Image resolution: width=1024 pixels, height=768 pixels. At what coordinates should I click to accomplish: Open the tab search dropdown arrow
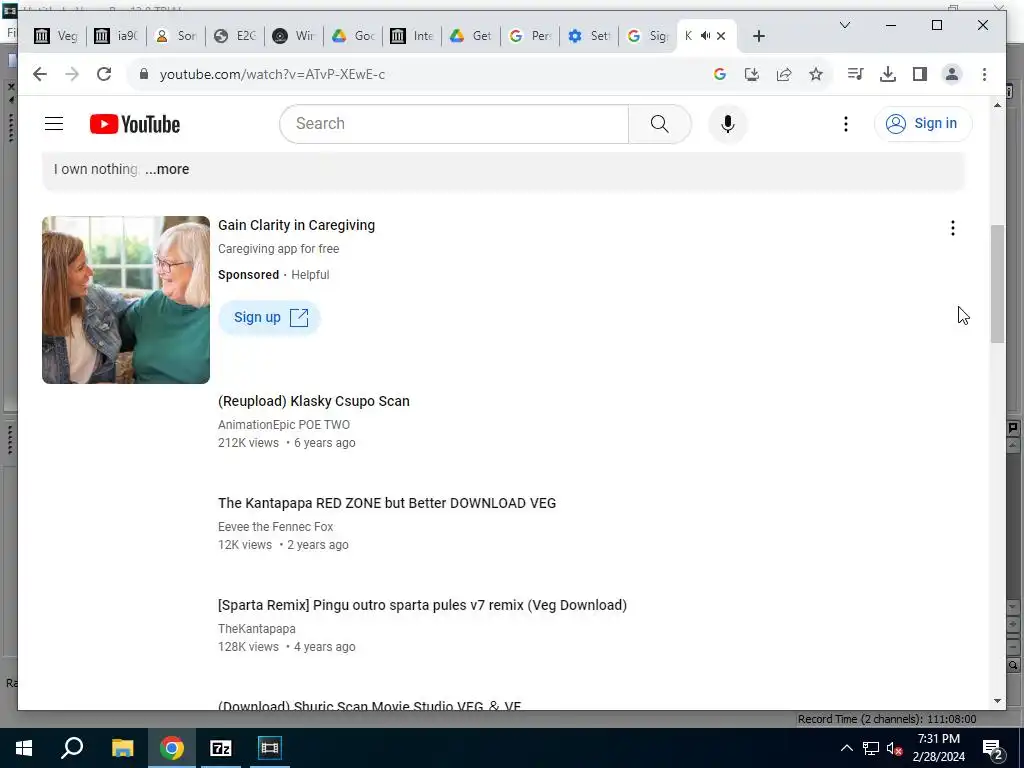click(x=844, y=25)
